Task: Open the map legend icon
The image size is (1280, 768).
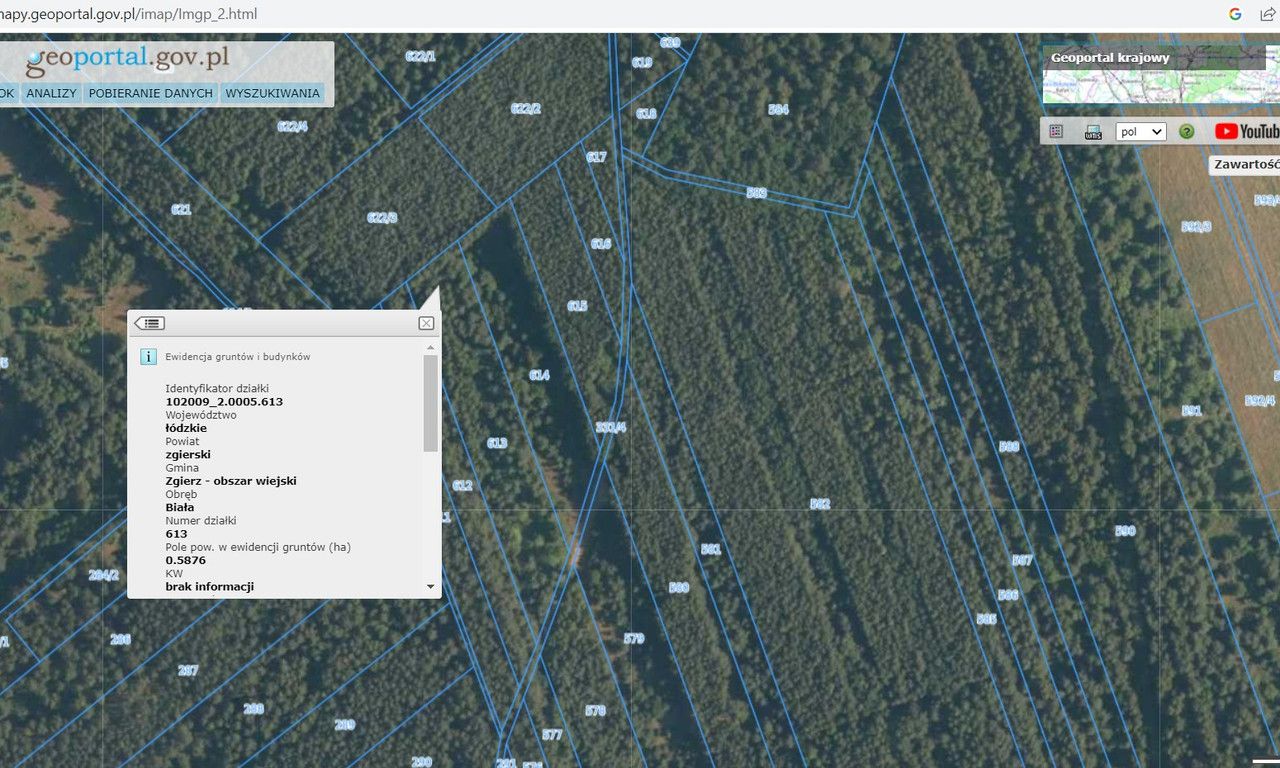Action: coord(1056,131)
